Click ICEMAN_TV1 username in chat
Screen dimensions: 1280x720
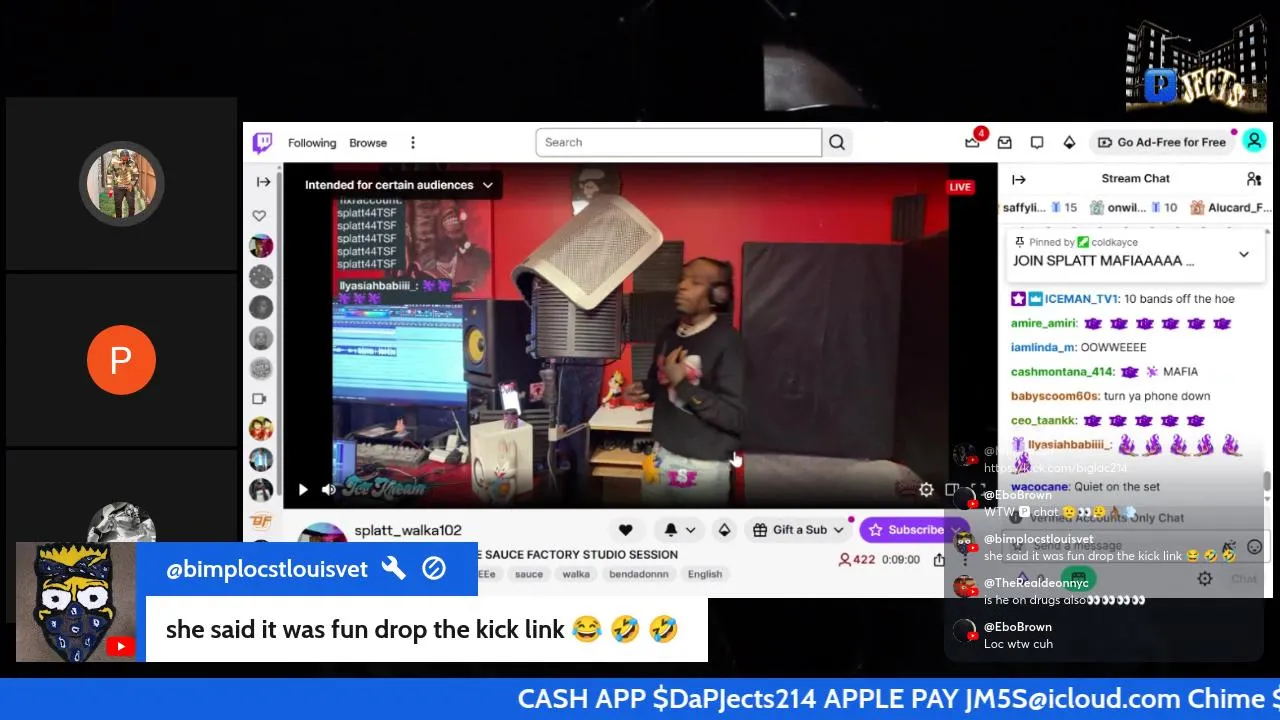tap(1081, 299)
